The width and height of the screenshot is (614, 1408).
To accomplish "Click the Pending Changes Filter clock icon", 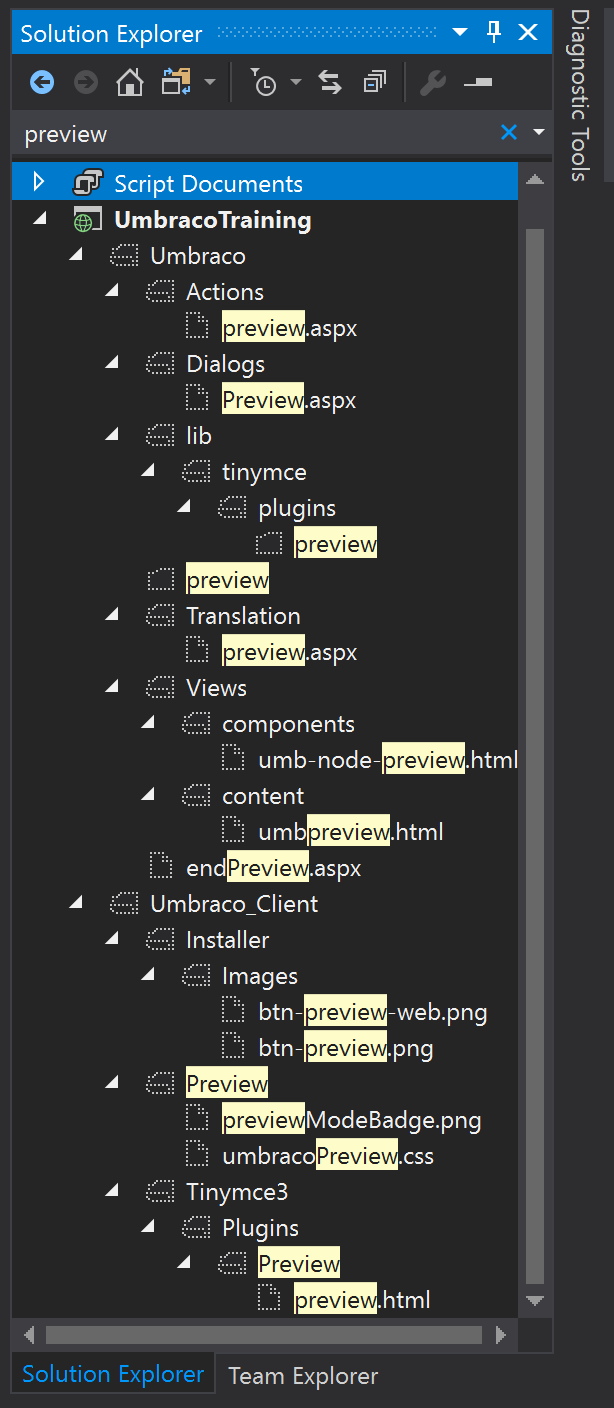I will pyautogui.click(x=263, y=83).
